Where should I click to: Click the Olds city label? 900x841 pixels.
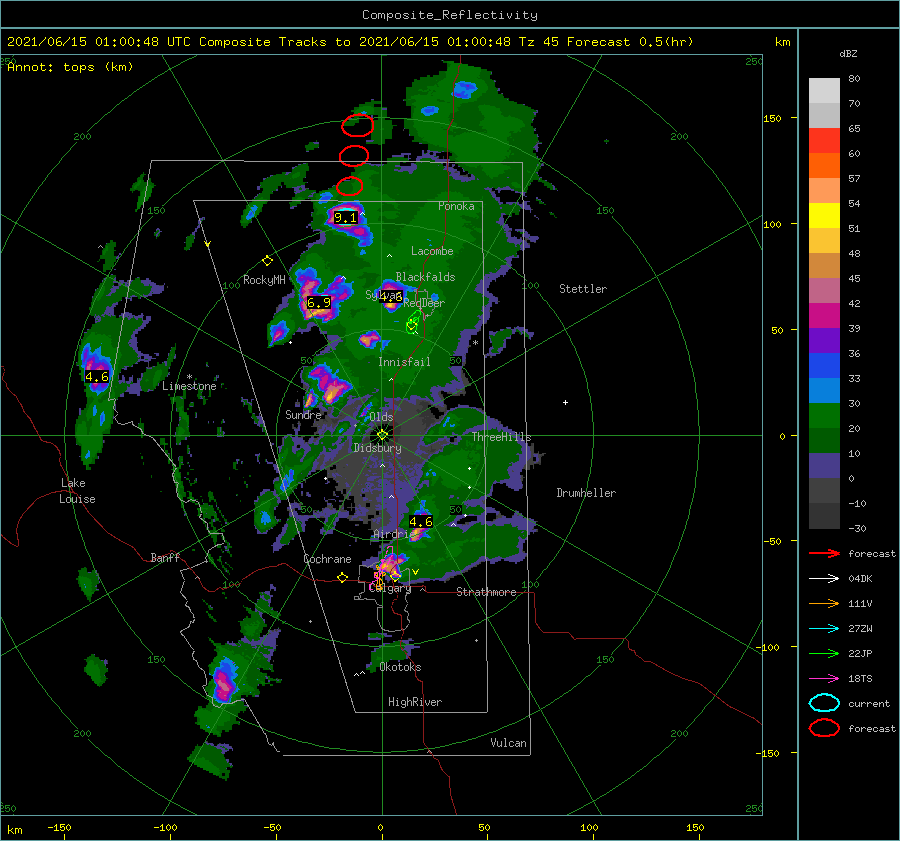click(381, 417)
